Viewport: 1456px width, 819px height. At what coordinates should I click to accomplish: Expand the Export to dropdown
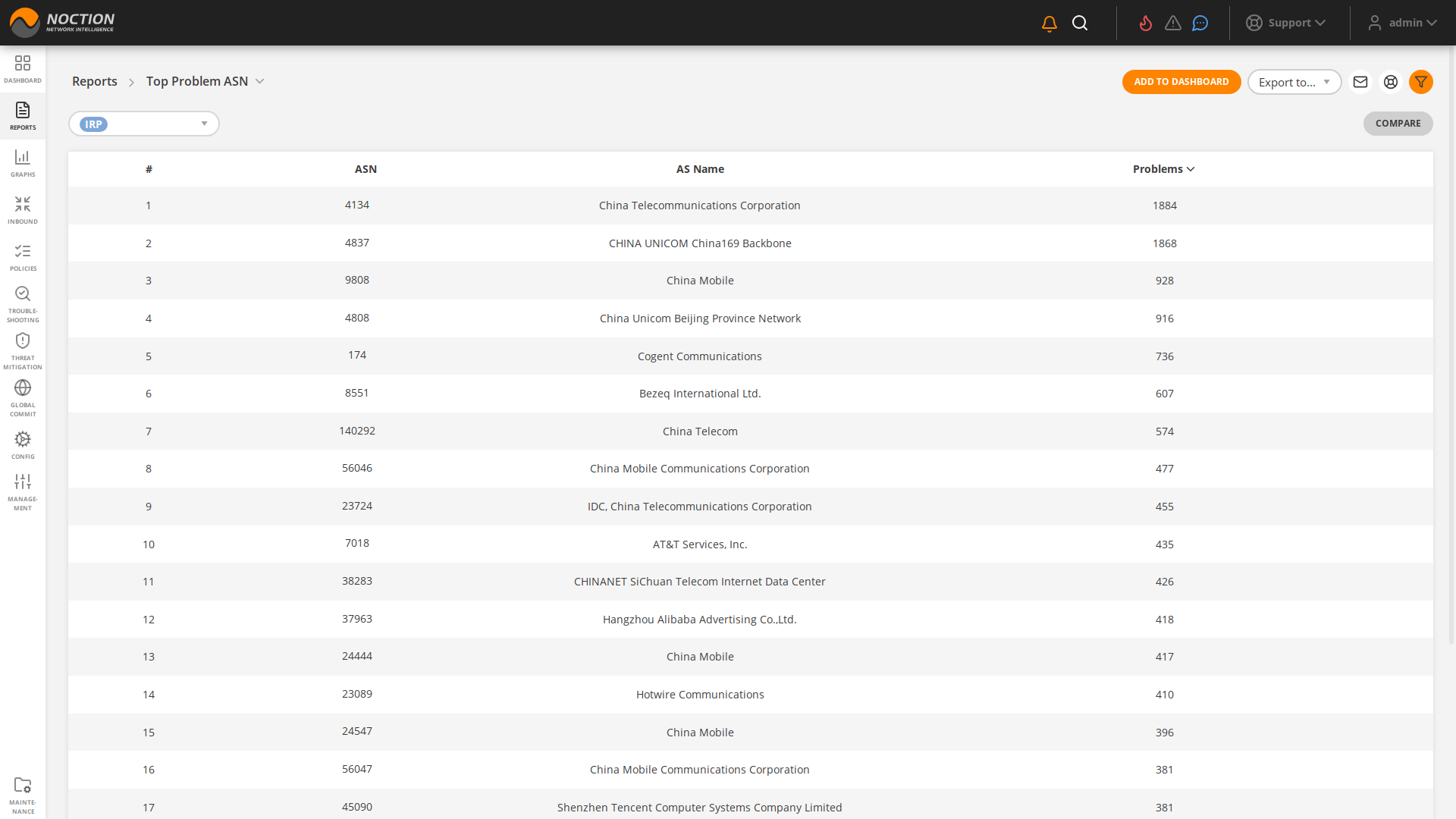click(x=1294, y=82)
